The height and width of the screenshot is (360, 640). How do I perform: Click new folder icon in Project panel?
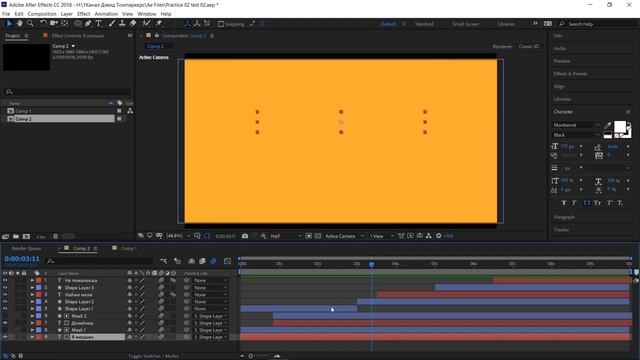click(x=16, y=236)
